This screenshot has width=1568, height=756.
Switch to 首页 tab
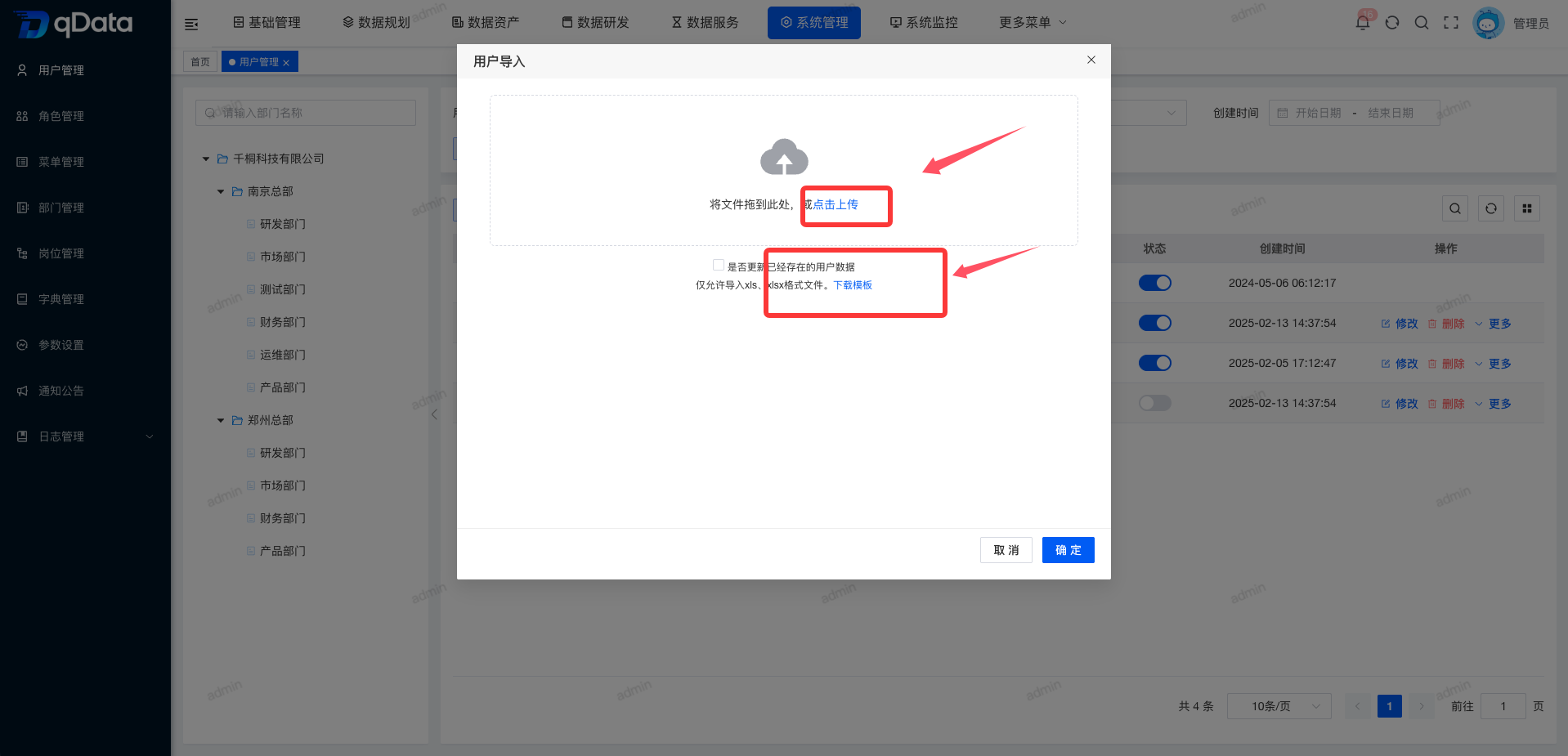click(200, 61)
